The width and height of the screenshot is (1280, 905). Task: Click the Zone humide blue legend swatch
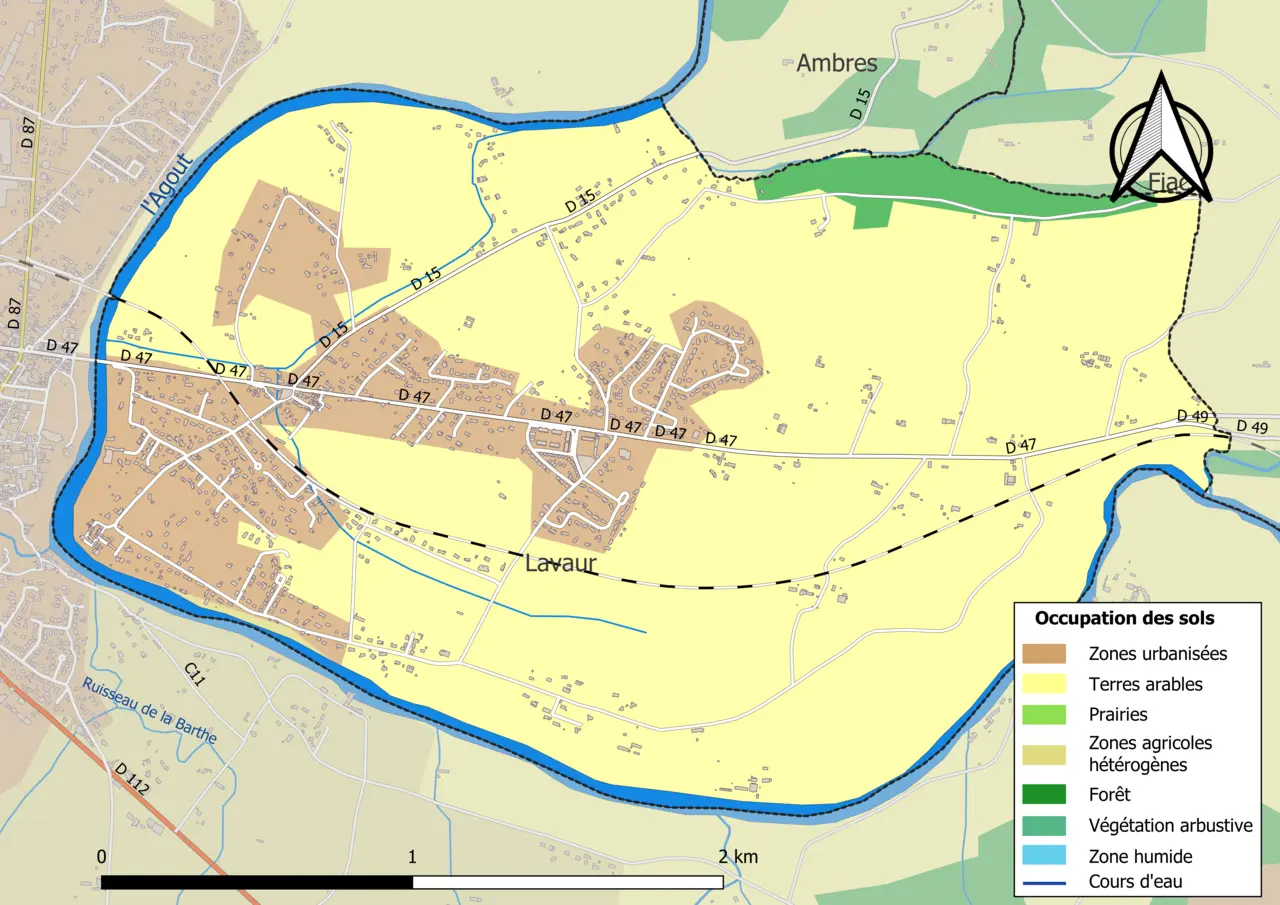point(1045,856)
